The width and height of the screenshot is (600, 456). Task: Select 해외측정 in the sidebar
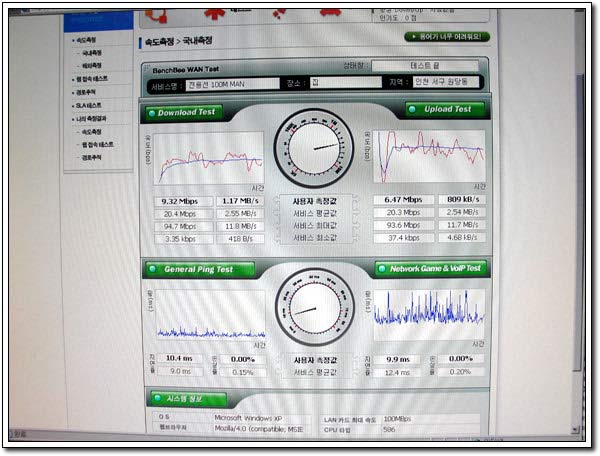(x=92, y=65)
